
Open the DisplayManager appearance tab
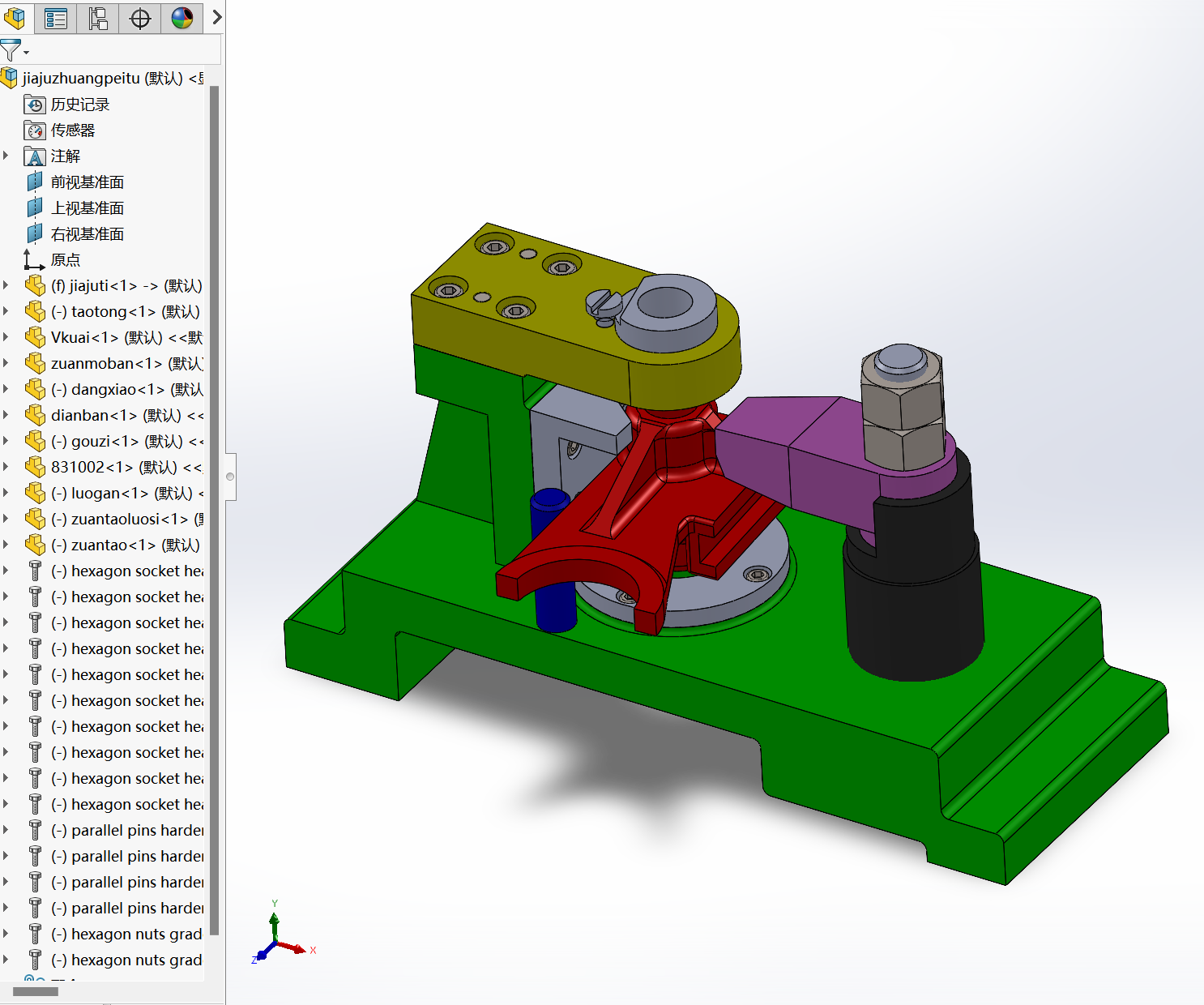182,18
